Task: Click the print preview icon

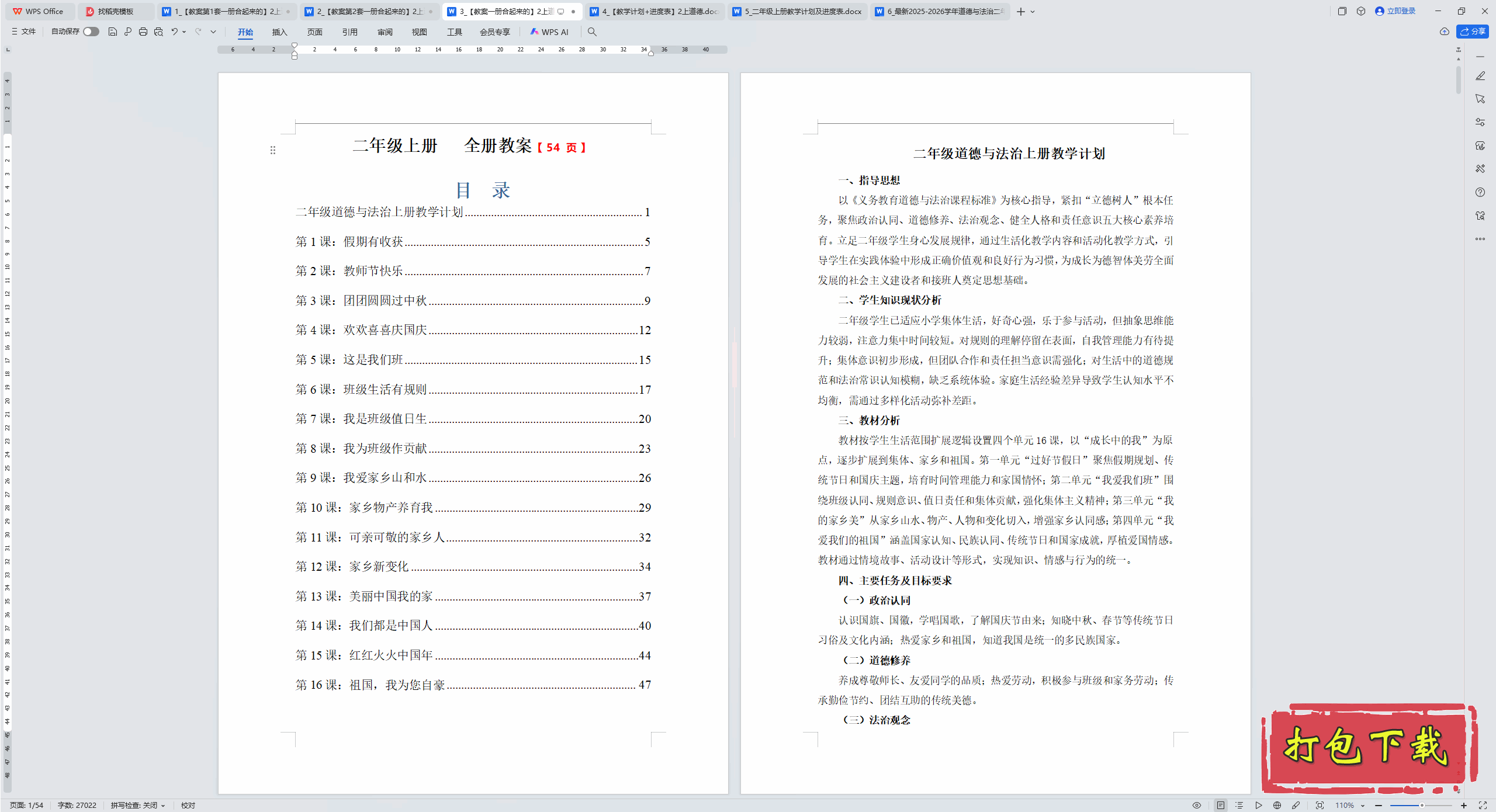Action: 158,32
